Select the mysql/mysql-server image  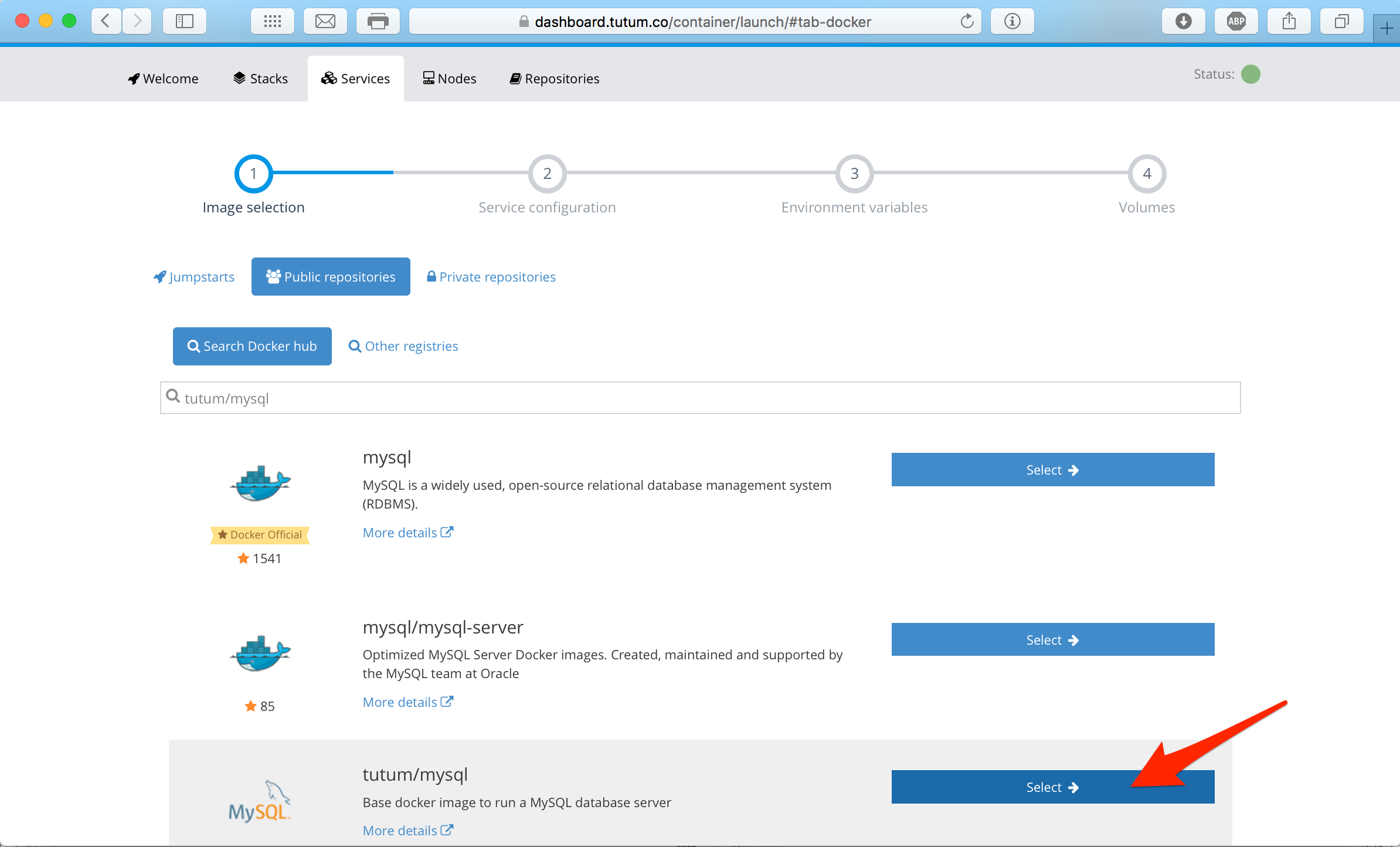(1053, 640)
